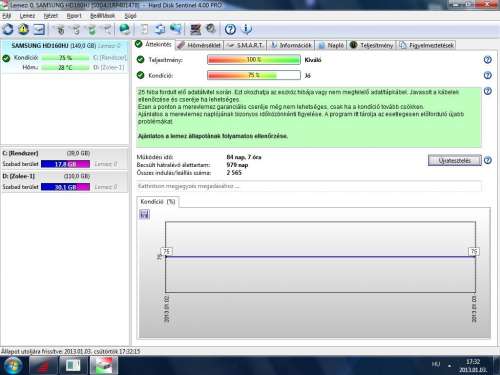Click the Újratesztelés button
500x375 pixels.
click(455, 160)
